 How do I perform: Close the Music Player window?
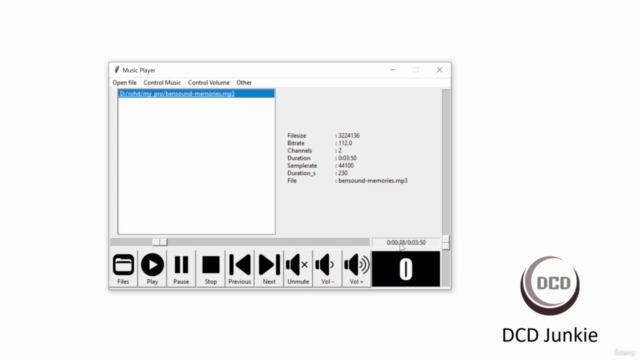[x=439, y=70]
